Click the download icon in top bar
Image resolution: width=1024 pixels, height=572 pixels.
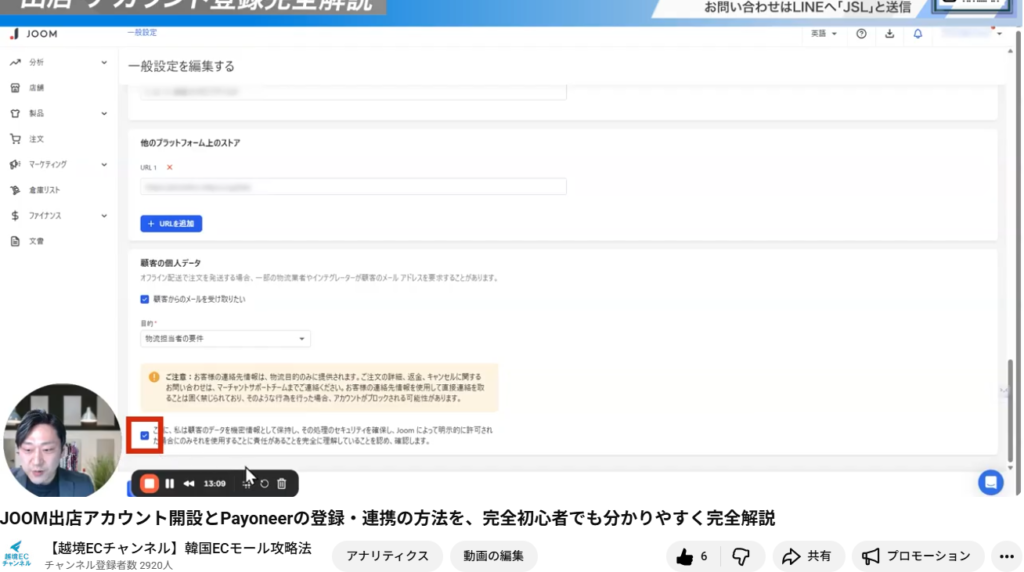890,33
